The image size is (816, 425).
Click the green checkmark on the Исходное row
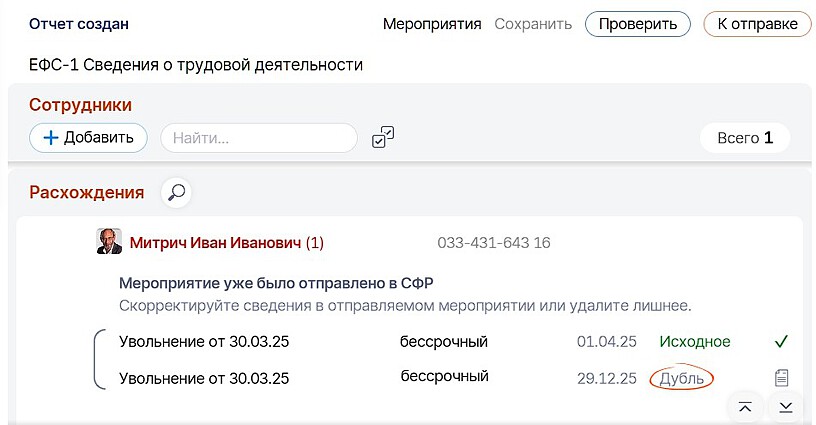[781, 342]
